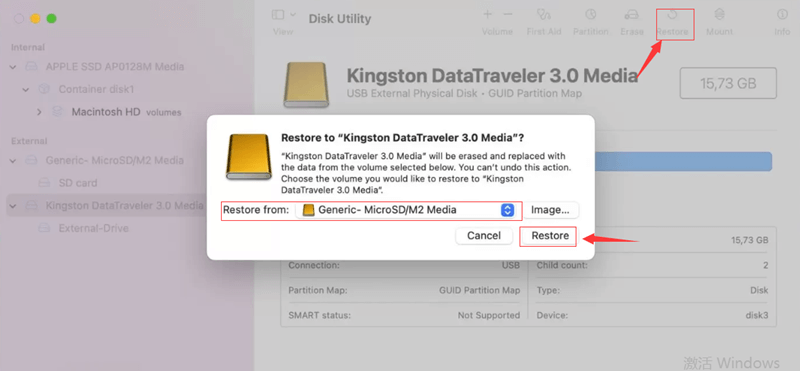Viewport: 800px width, 371px height.
Task: Select Generic- MicroSD/M2 Media in sidebar
Action: pos(114,160)
